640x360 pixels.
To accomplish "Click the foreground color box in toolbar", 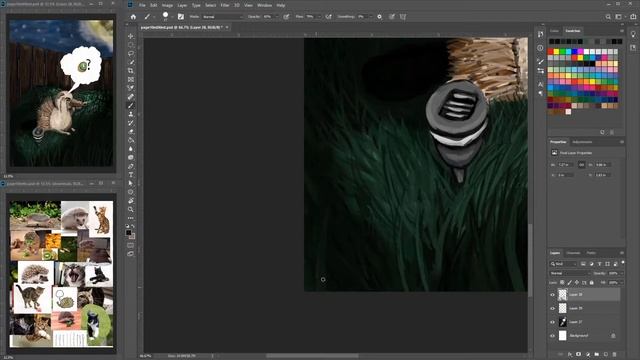I will pos(129,232).
